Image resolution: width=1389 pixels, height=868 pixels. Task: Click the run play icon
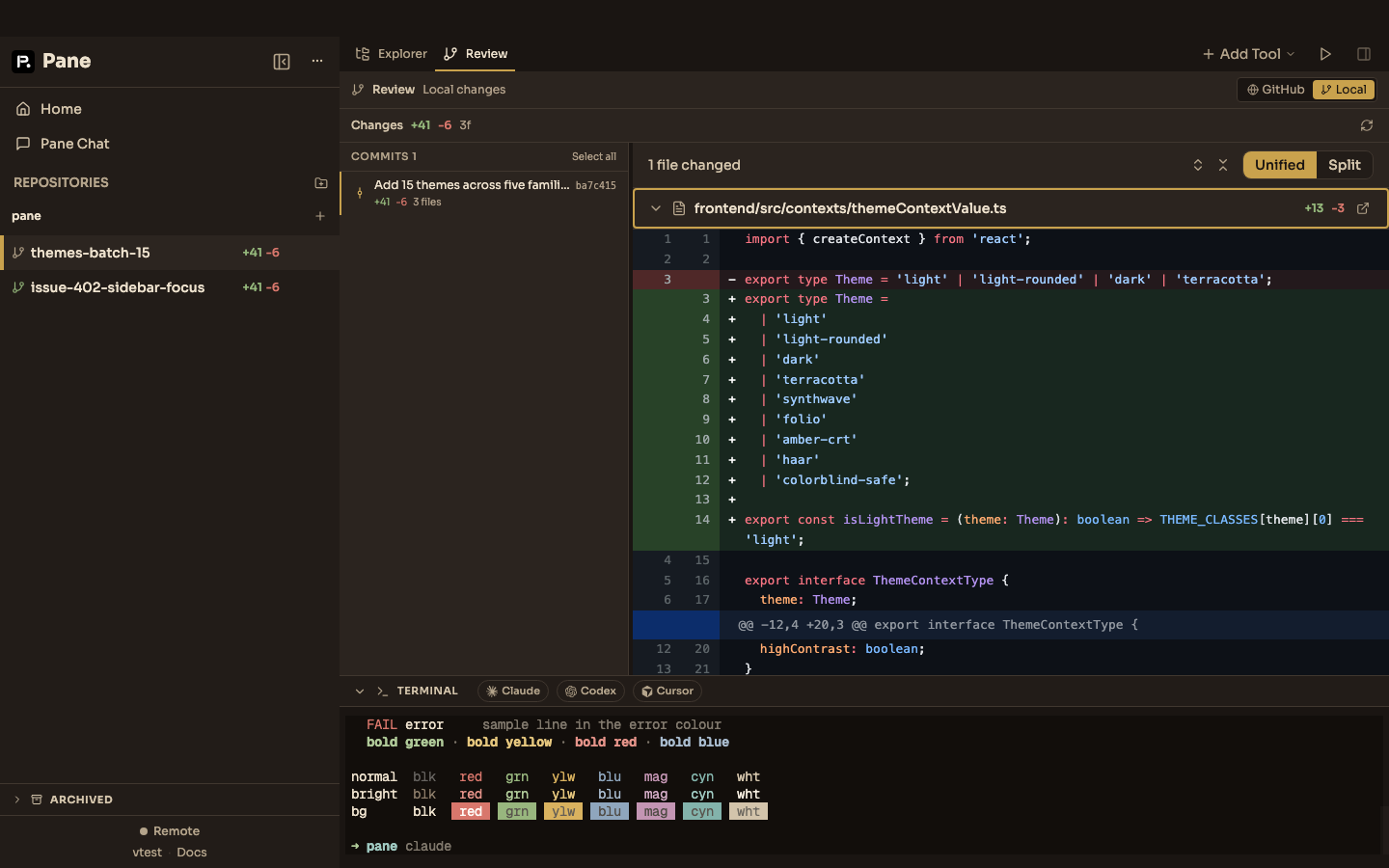tap(1325, 54)
